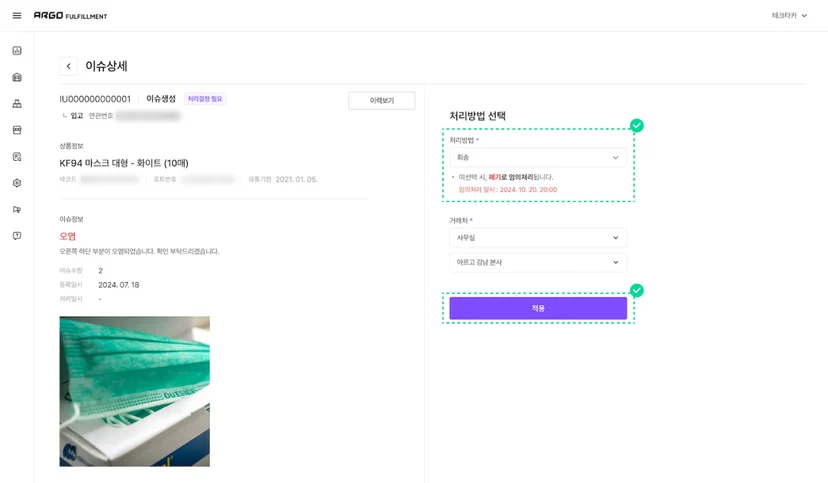Click the product name KF94 마스크 대형 - 화이트 (10매)

tap(124, 163)
